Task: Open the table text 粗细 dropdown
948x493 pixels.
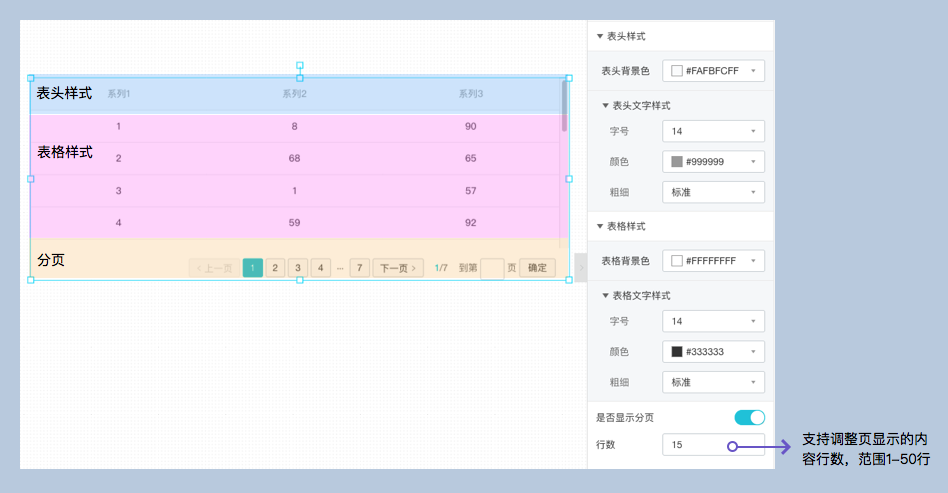Action: 713,382
